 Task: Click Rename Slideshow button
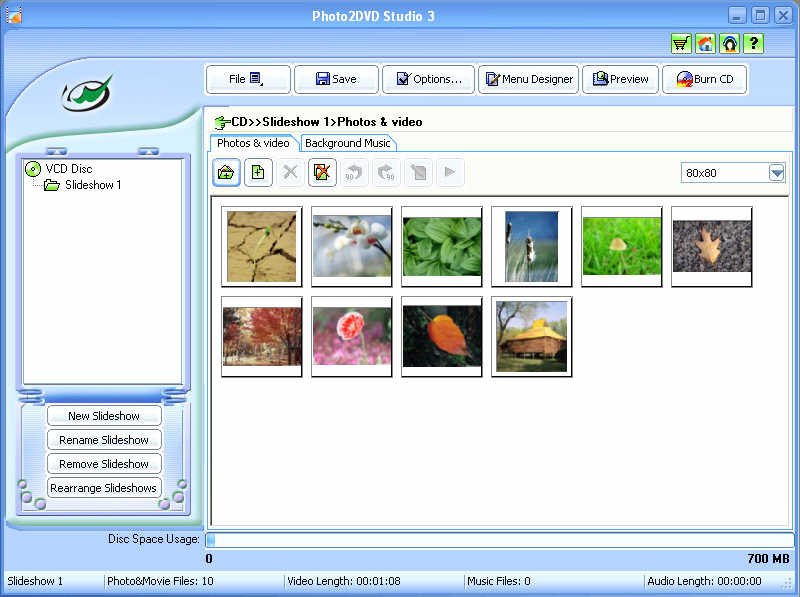tap(104, 440)
